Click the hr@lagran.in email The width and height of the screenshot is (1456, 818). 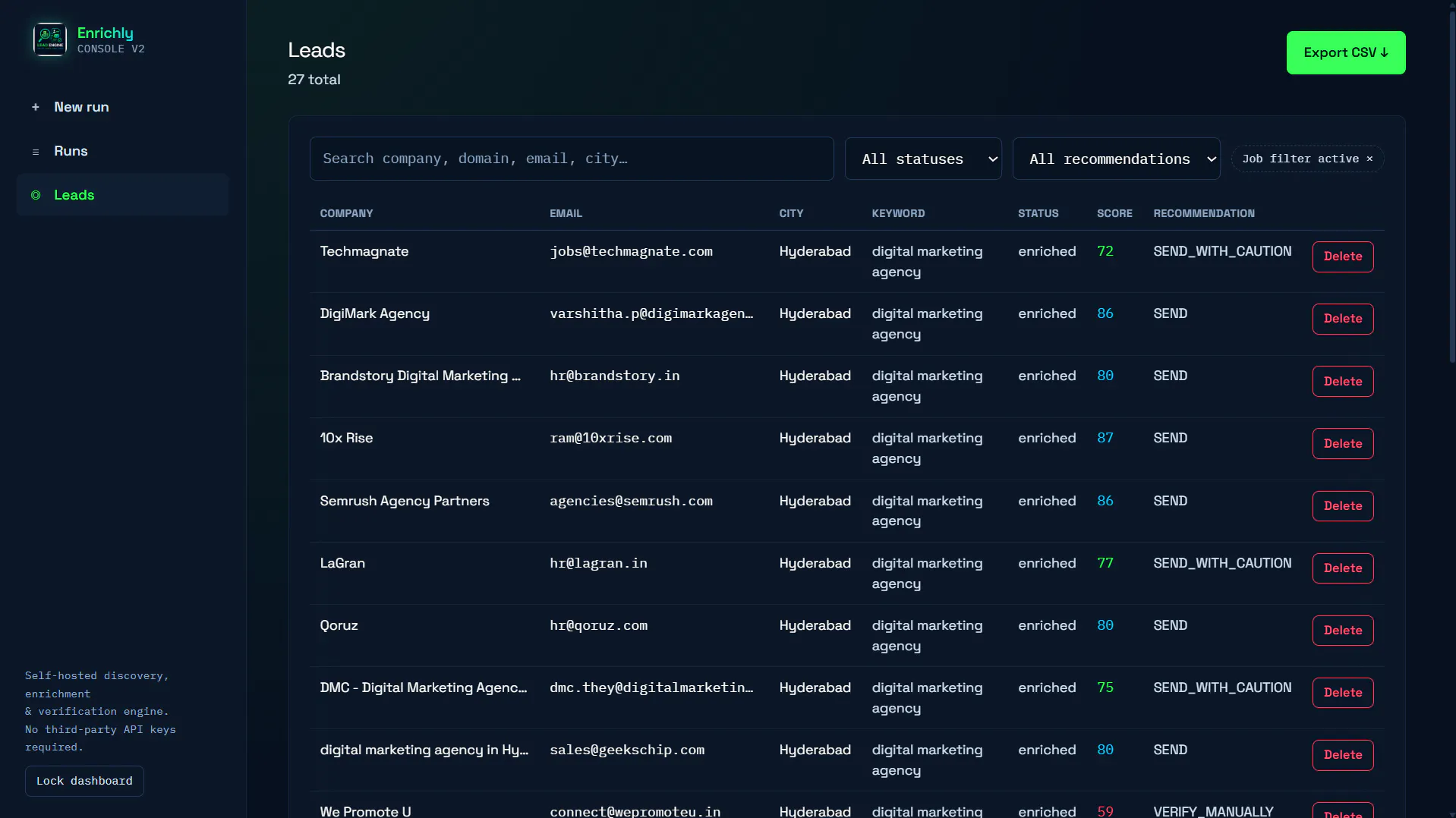pos(598,563)
